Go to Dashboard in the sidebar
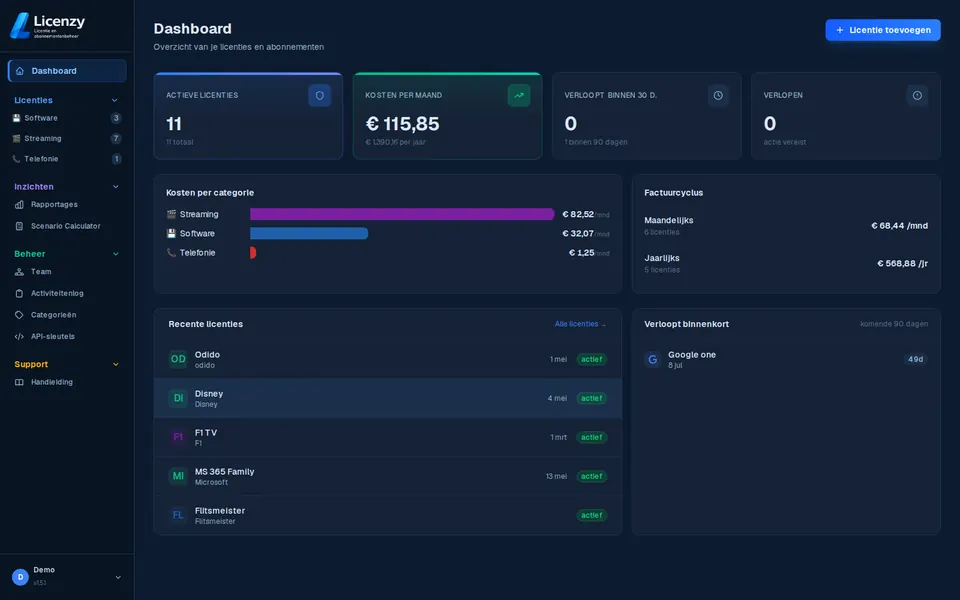The width and height of the screenshot is (960, 600). [x=67, y=71]
